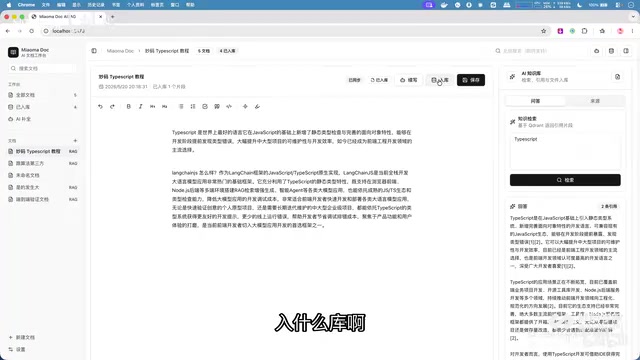This screenshot has height=360, width=640.
Task: Click the 2 条引用 badge
Action: [609, 207]
